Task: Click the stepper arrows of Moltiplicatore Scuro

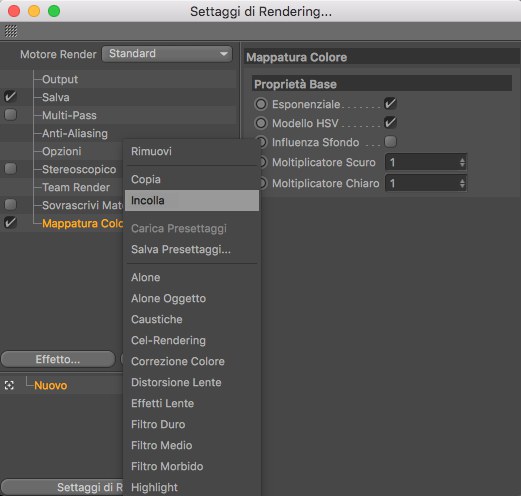Action: (462, 163)
